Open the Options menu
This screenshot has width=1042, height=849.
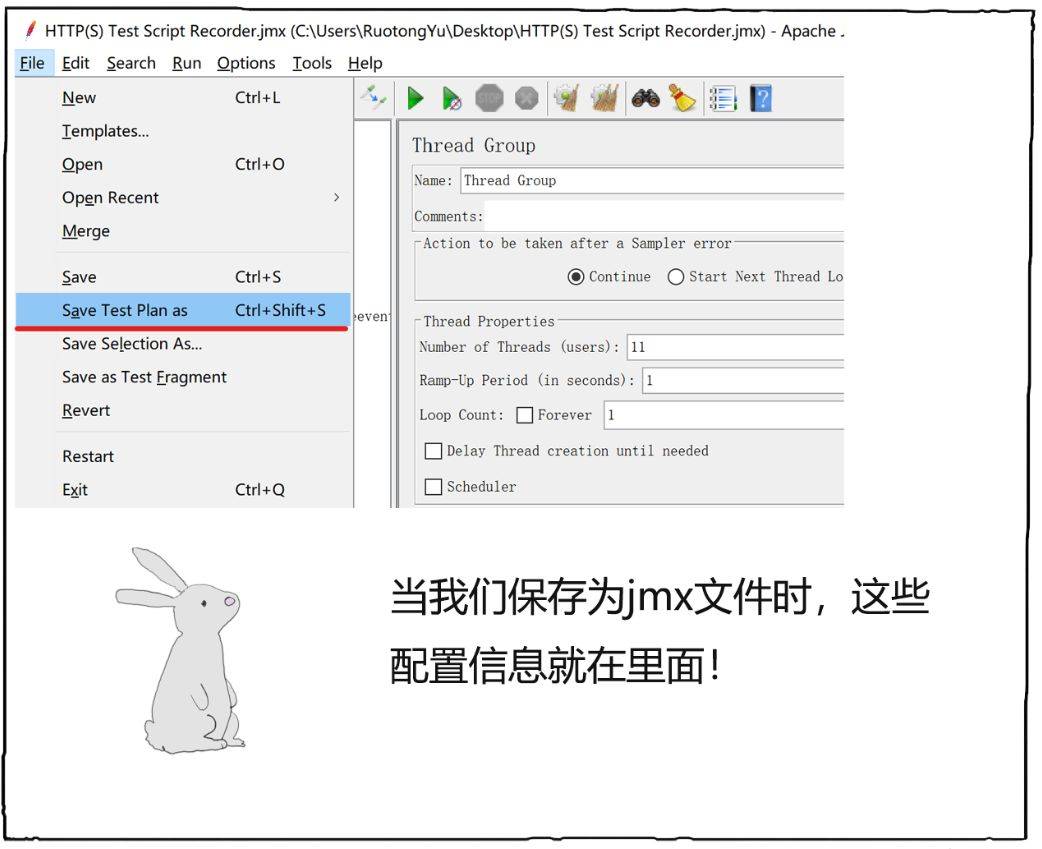[246, 63]
